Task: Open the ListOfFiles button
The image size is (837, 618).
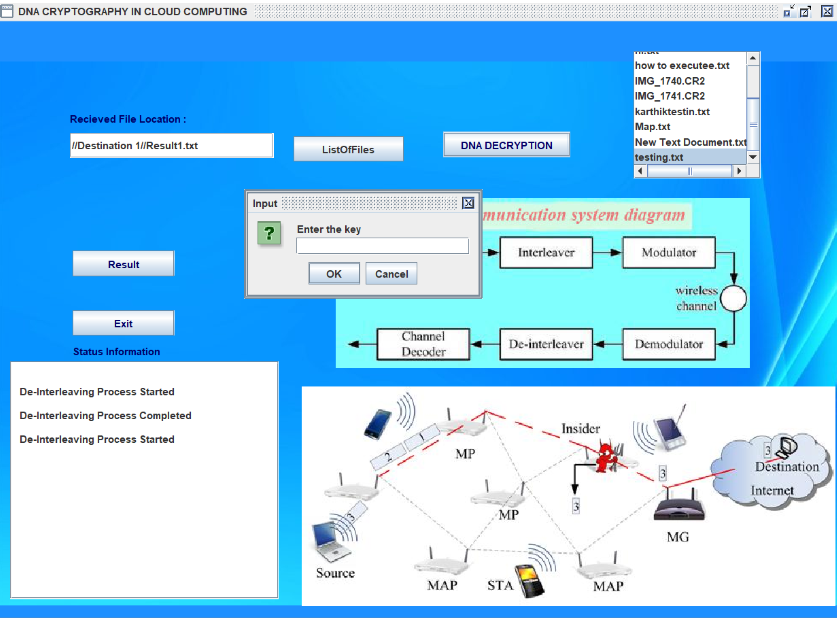Action: tap(348, 149)
